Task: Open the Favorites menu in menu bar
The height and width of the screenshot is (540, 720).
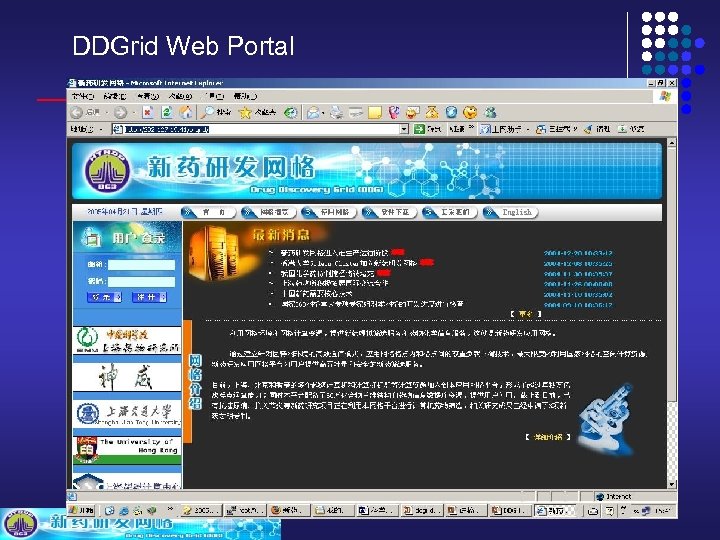Action: [x=180, y=96]
